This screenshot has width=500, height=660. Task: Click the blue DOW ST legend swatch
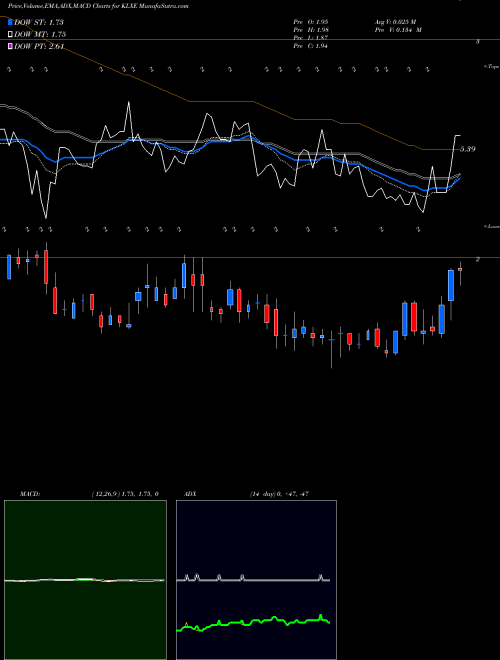[11, 22]
